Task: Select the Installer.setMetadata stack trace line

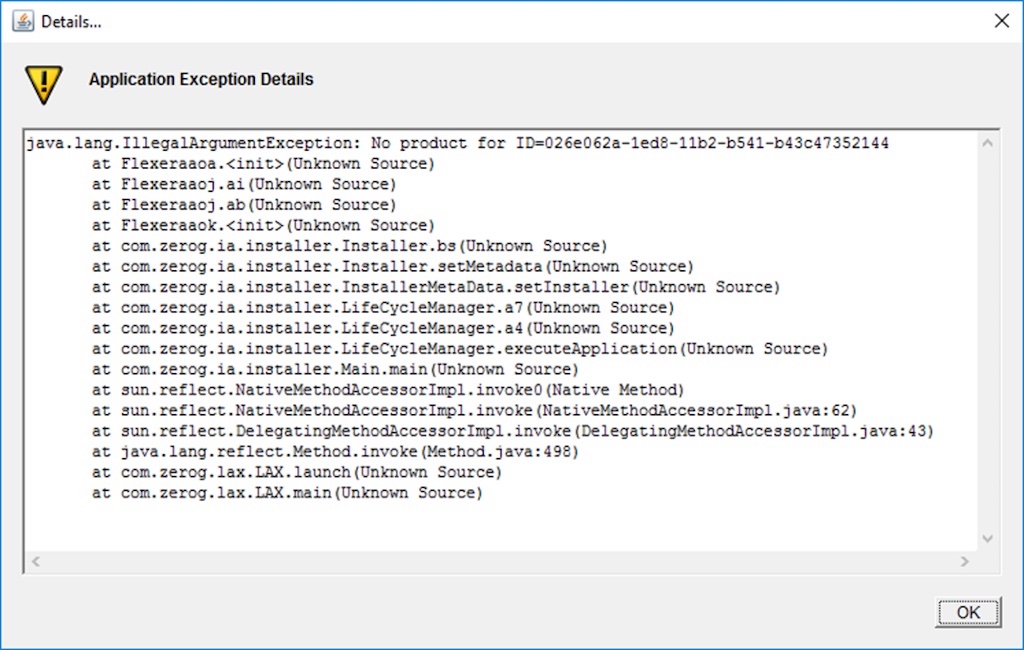Action: (x=392, y=266)
